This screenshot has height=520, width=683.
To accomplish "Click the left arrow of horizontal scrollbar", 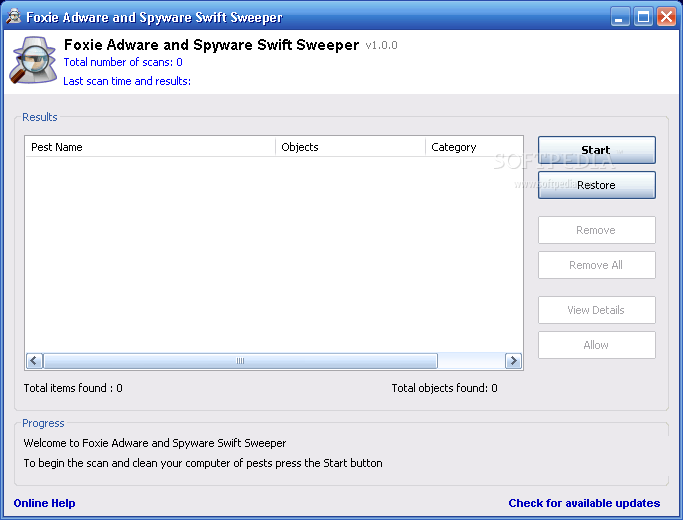I will [34, 361].
